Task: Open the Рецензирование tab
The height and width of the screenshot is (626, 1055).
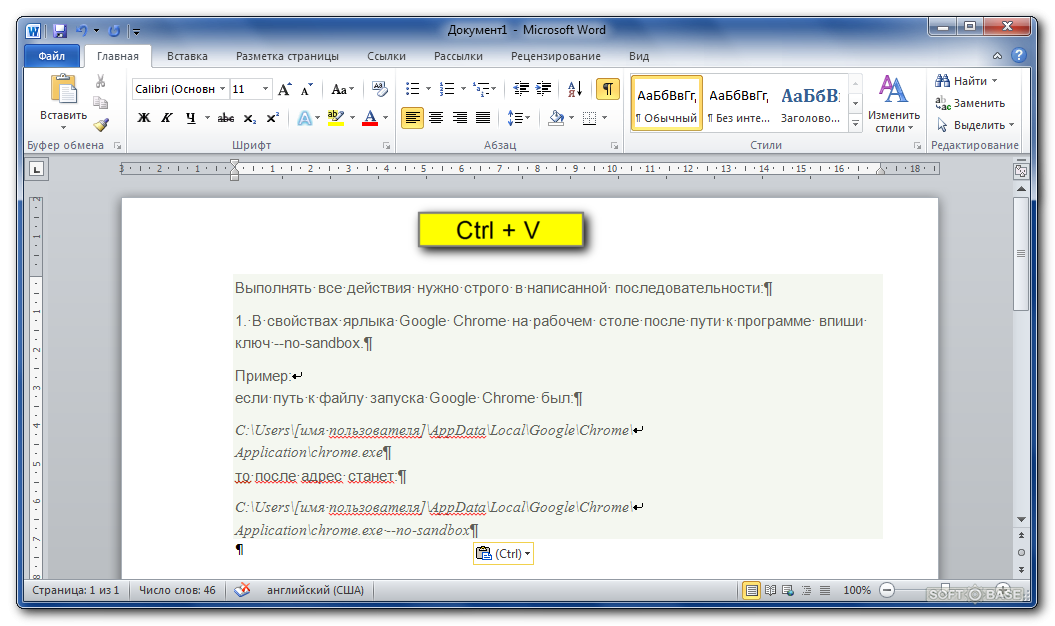Action: 555,56
